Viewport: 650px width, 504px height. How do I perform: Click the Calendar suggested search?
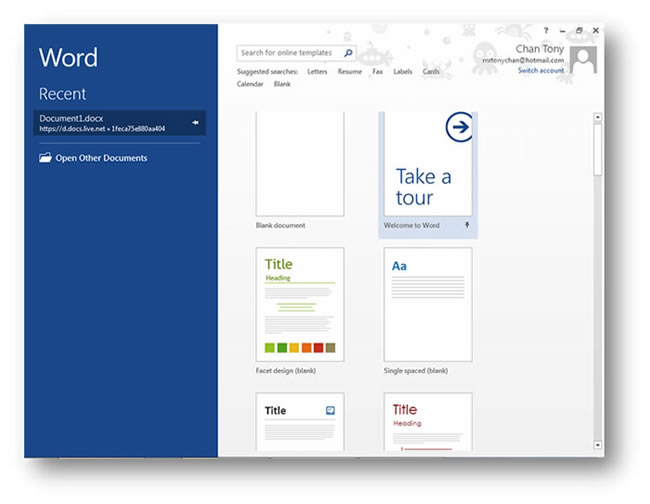coord(250,84)
